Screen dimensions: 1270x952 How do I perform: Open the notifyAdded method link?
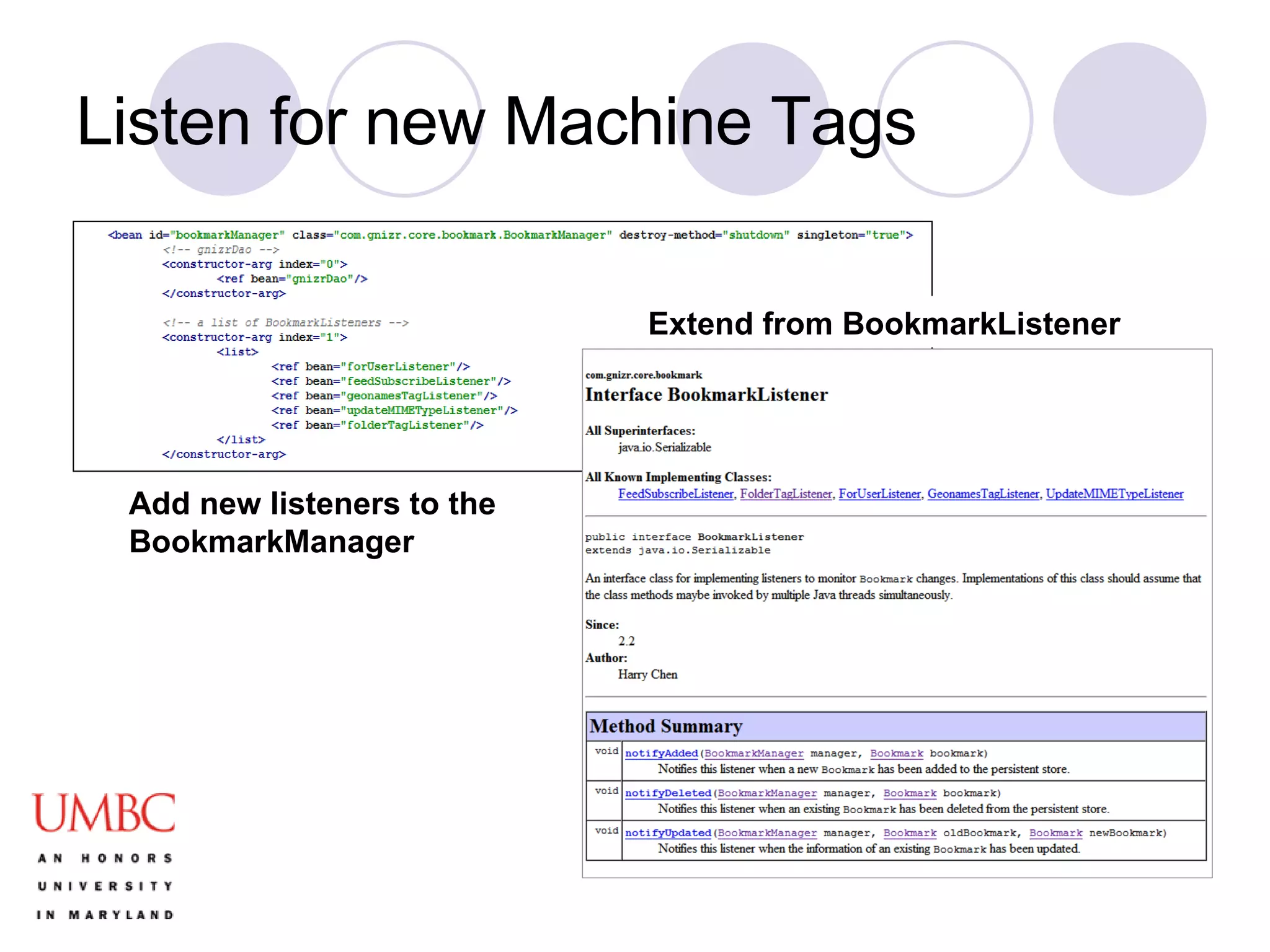(x=661, y=753)
